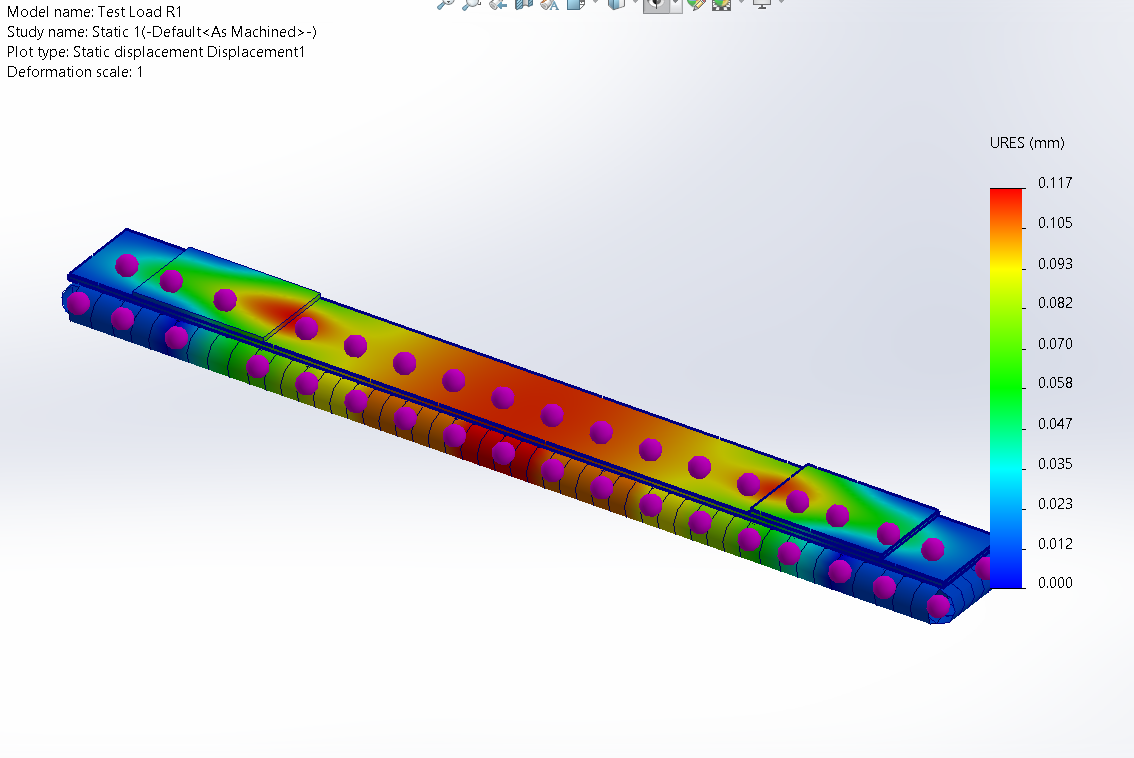Toggle the Hide/Show Items button
Screen dimensions: 1134x758
[x=655, y=5]
